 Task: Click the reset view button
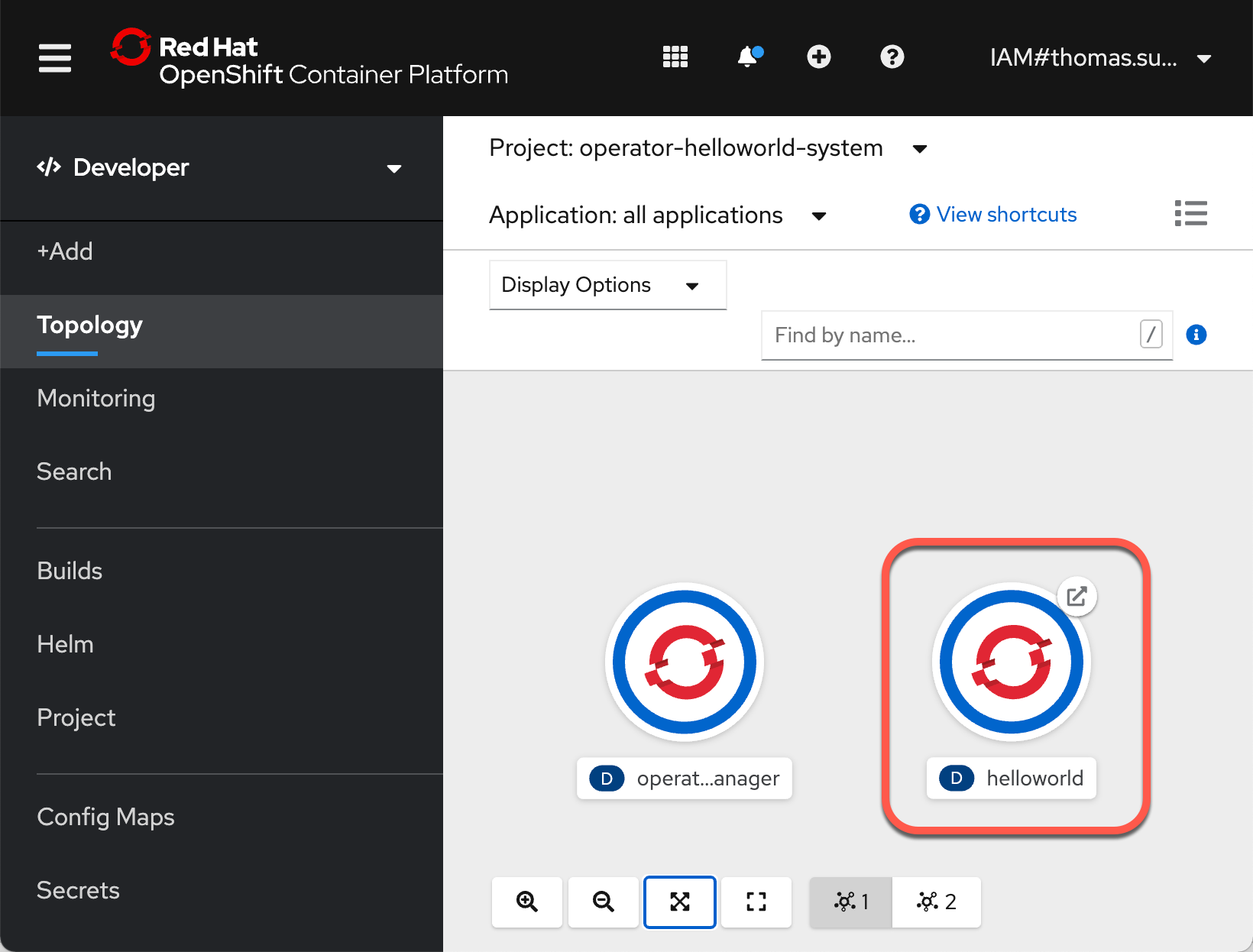coord(756,902)
